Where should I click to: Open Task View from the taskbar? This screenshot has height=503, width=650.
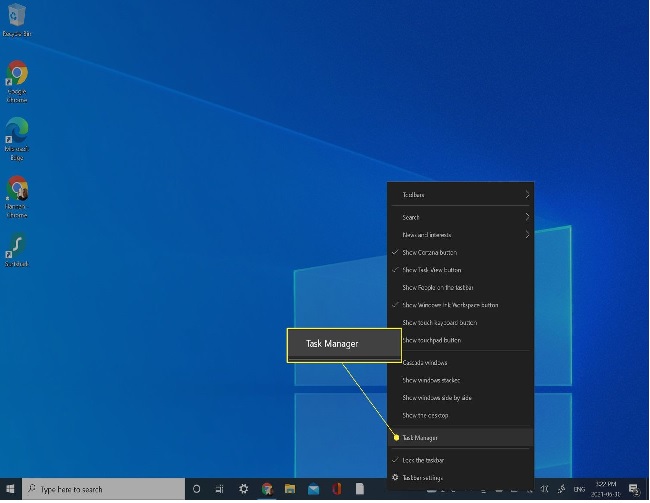(x=220, y=489)
